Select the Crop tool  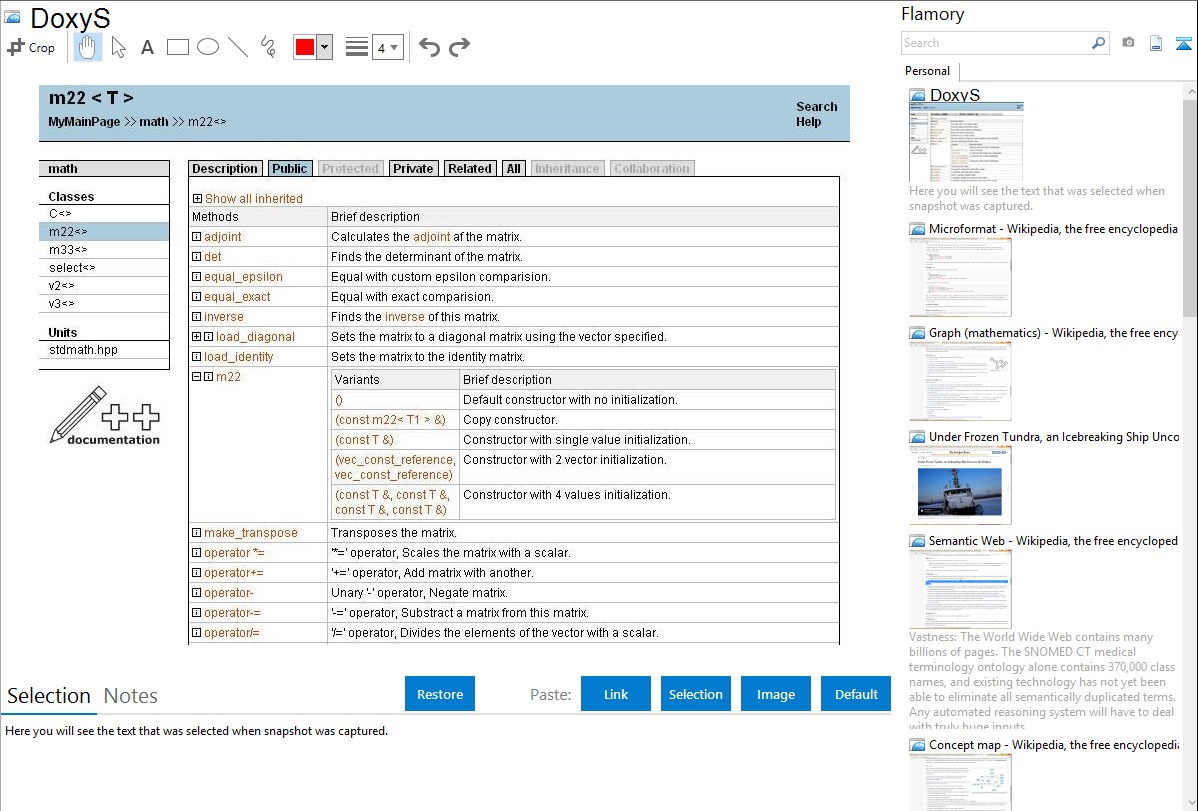coord(31,47)
